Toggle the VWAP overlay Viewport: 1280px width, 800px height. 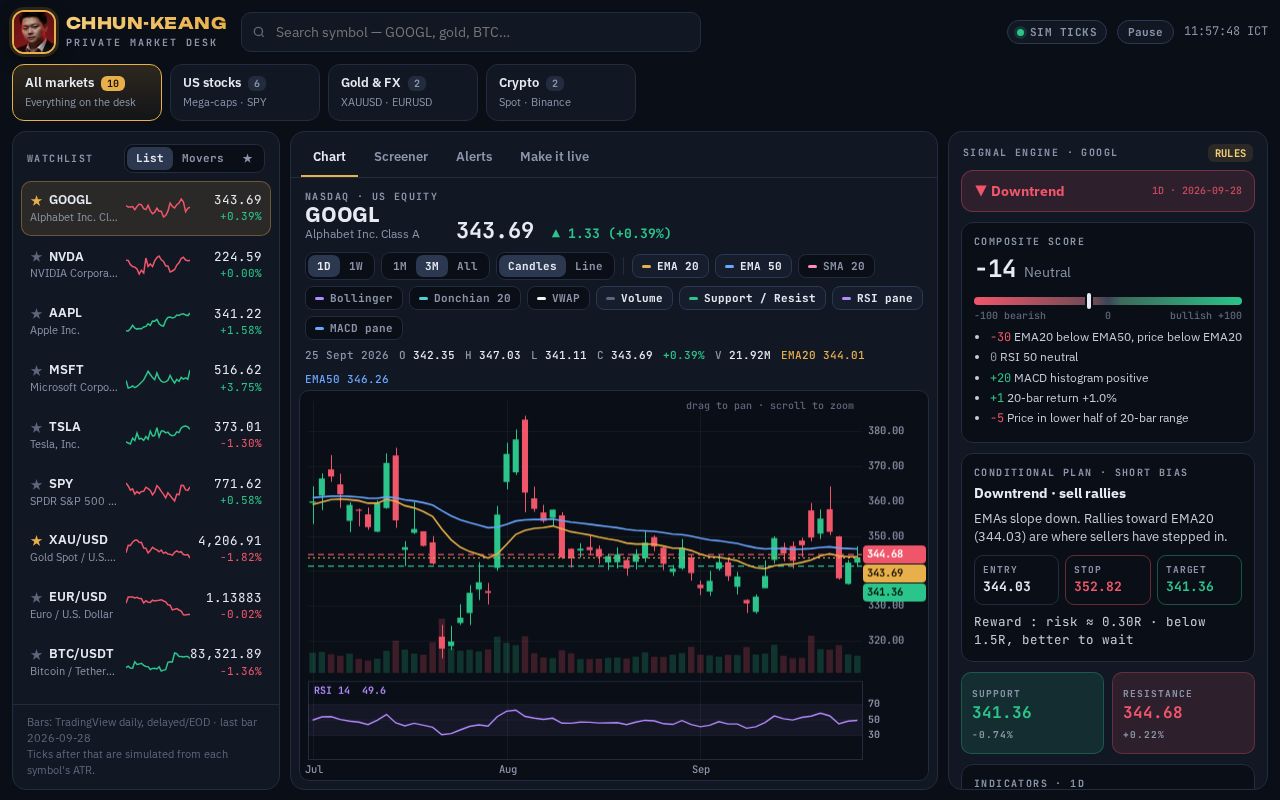pyautogui.click(x=558, y=298)
